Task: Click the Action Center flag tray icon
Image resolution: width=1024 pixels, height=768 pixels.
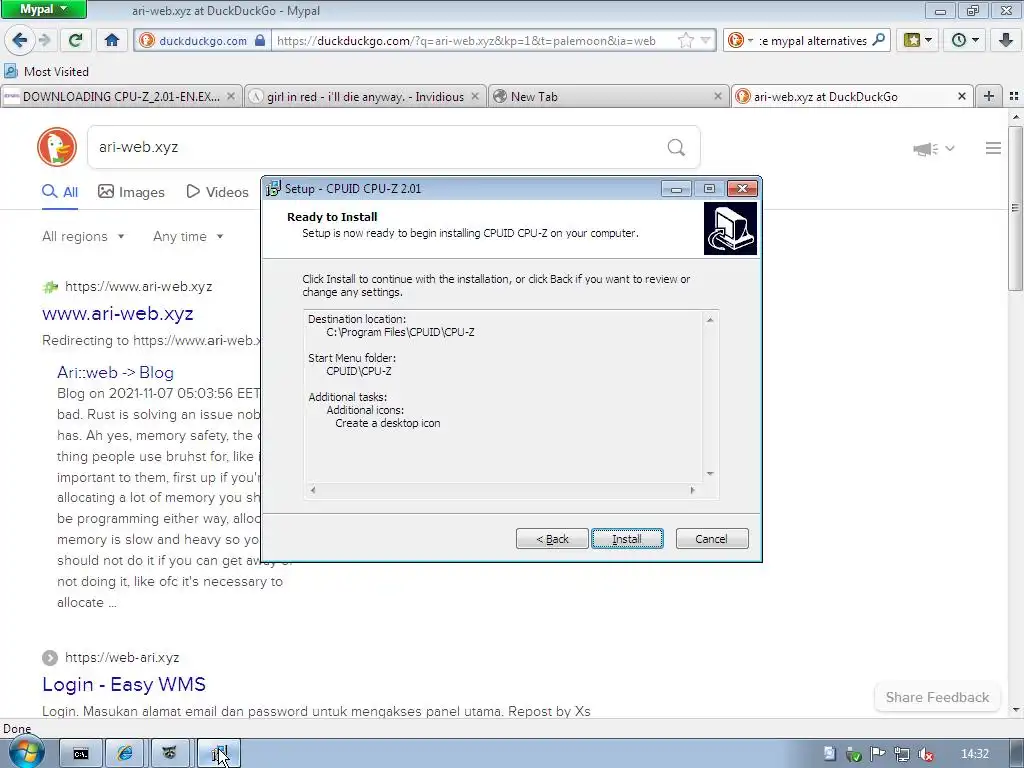Action: 877,754
